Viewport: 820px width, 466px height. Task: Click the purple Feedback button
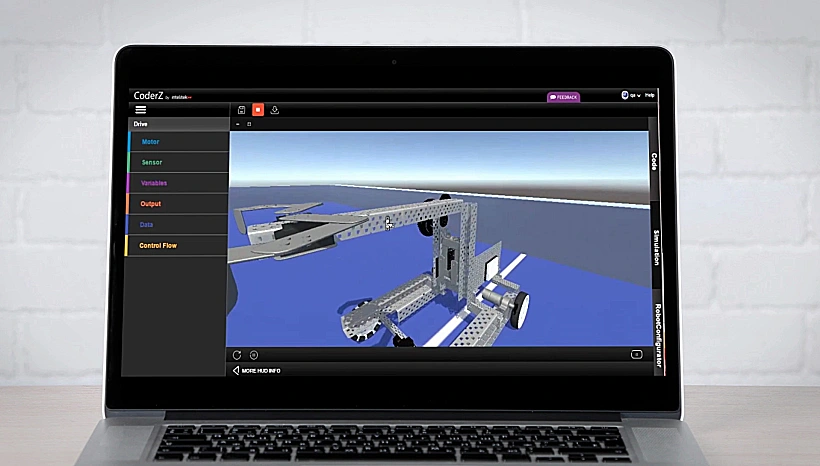pyautogui.click(x=563, y=97)
